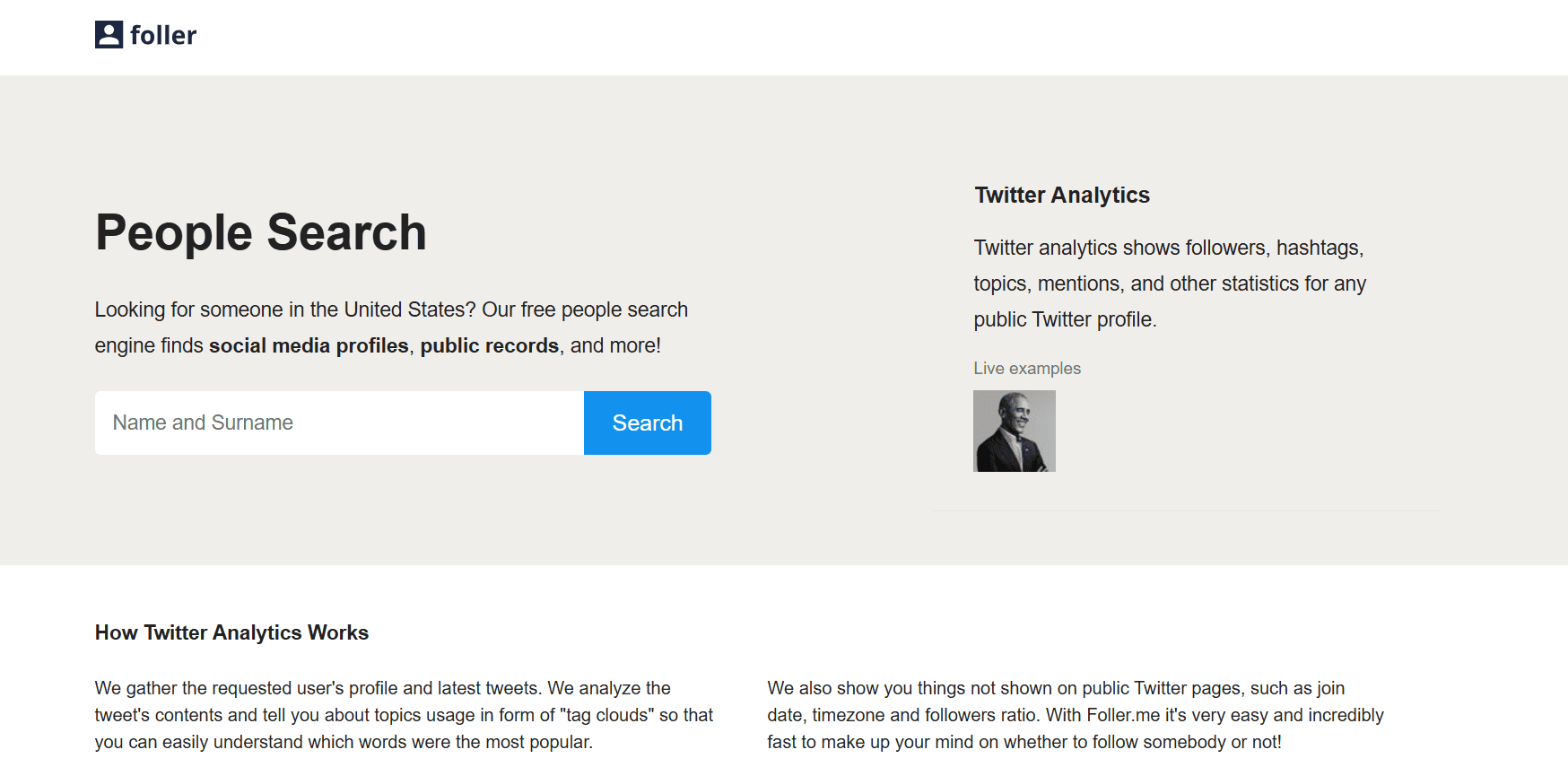Focus the Name and Surname field
This screenshot has height=767, width=1568.
pyautogui.click(x=339, y=423)
